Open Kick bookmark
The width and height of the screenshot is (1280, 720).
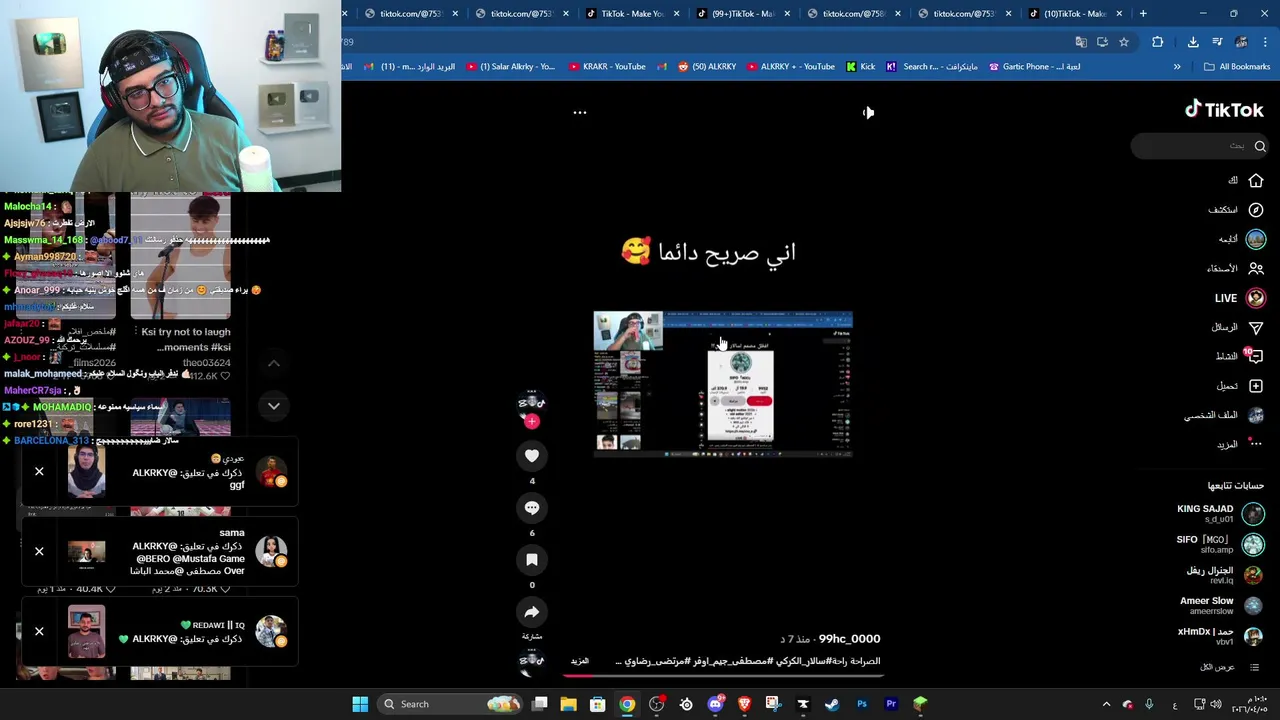860,67
